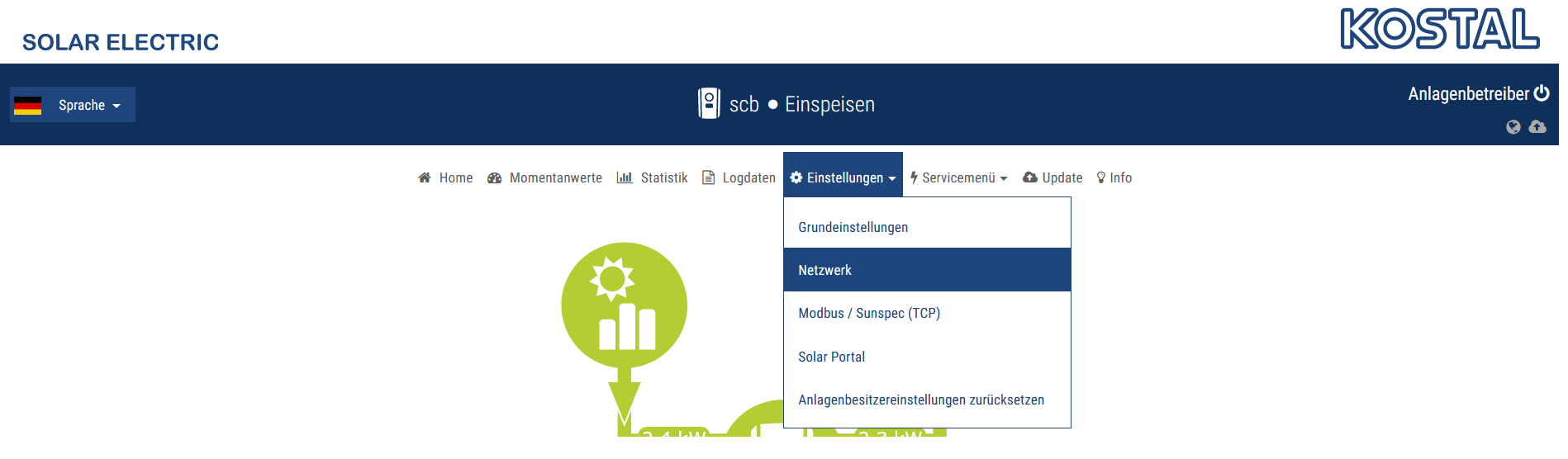Click the Momentanwerte gauge icon
Screen dimensions: 1568x459
click(x=494, y=177)
